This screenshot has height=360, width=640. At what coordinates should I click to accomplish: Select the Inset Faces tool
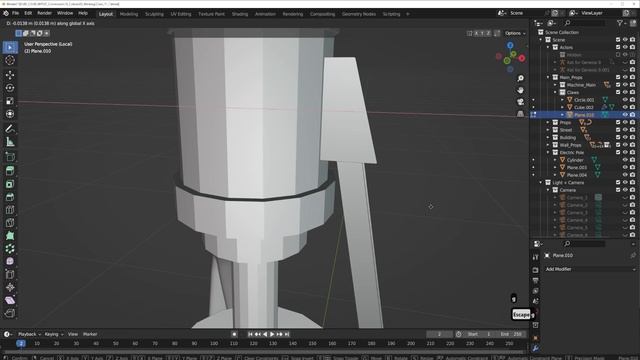[x=10, y=184]
